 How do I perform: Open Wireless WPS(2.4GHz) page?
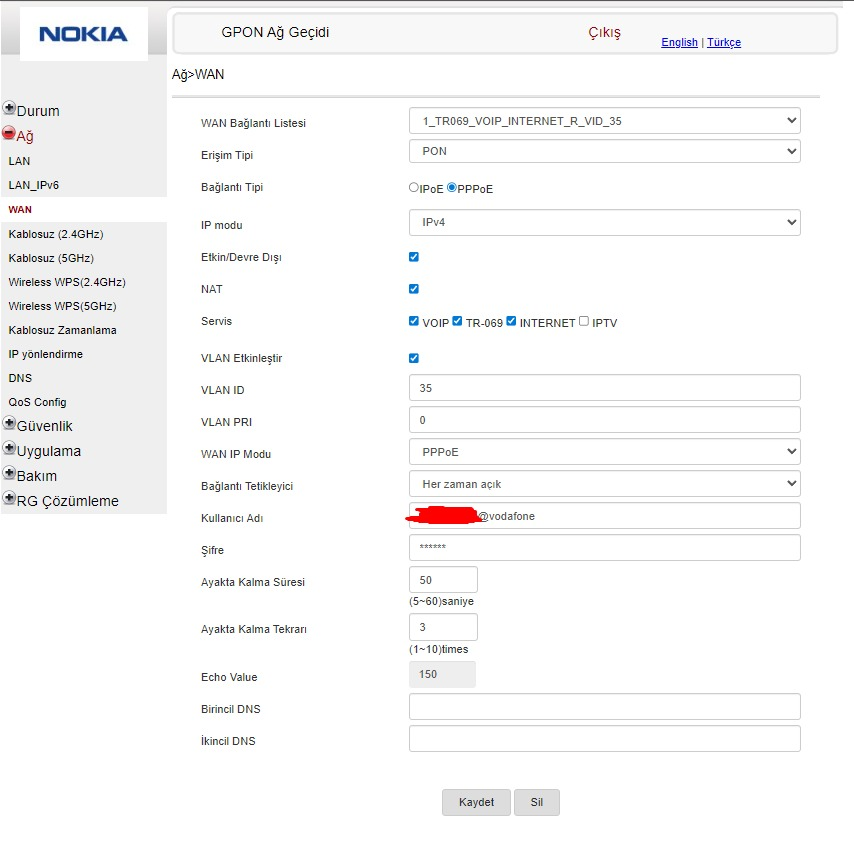tap(67, 282)
